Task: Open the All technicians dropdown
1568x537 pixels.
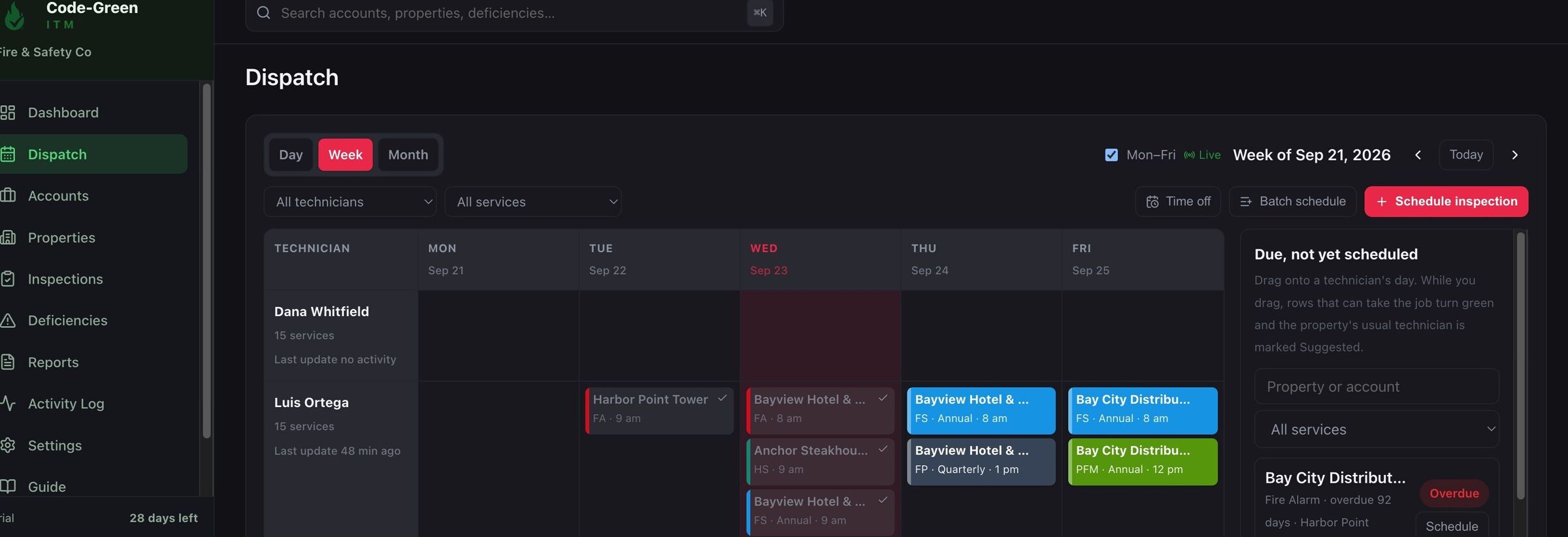Action: [x=350, y=202]
